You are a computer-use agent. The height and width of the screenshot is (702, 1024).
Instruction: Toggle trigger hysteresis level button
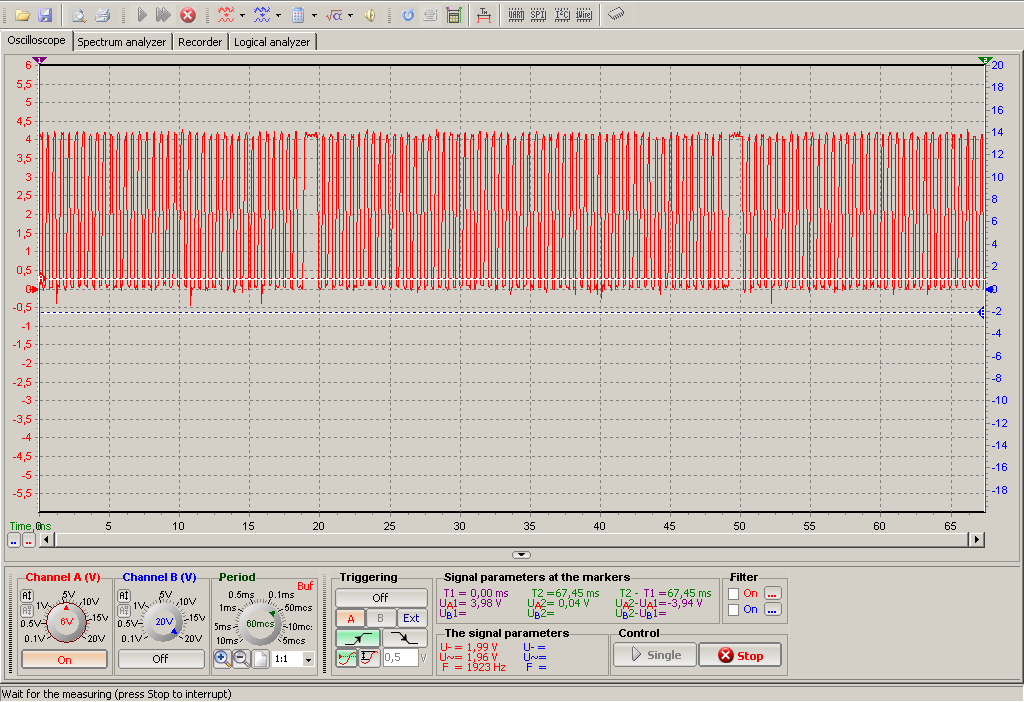click(369, 658)
